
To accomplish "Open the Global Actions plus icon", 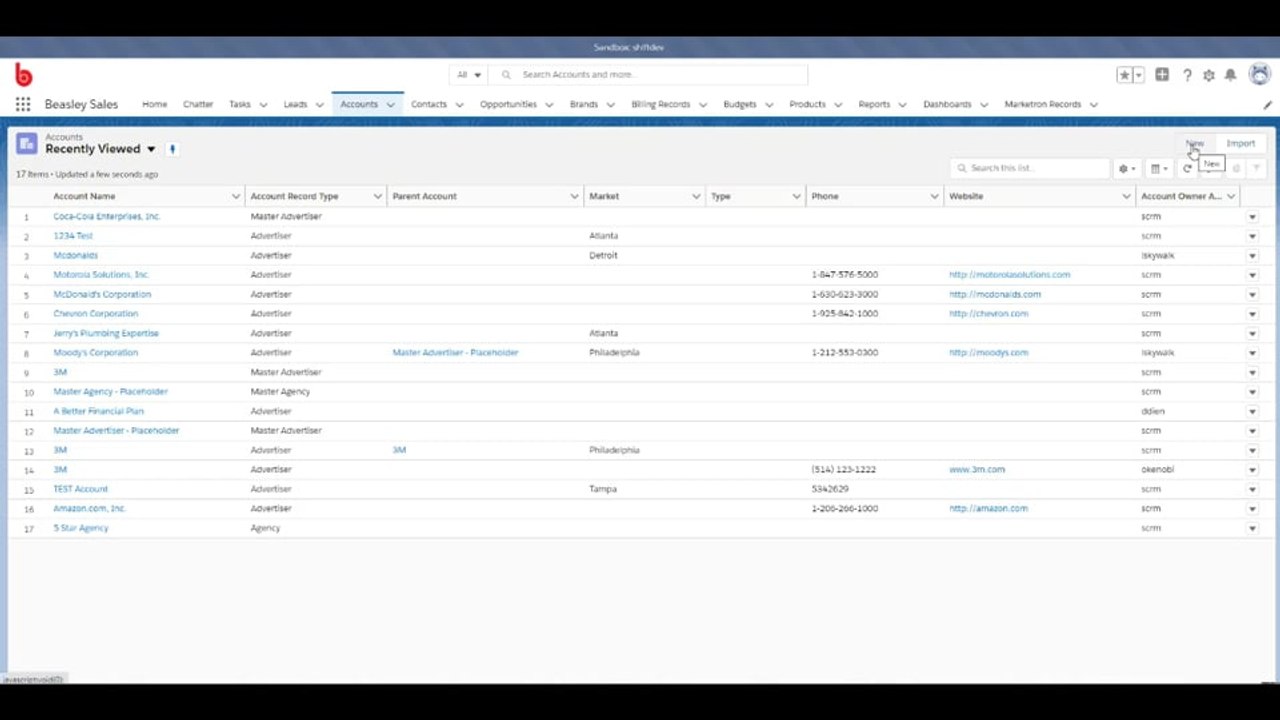I will [x=1162, y=75].
